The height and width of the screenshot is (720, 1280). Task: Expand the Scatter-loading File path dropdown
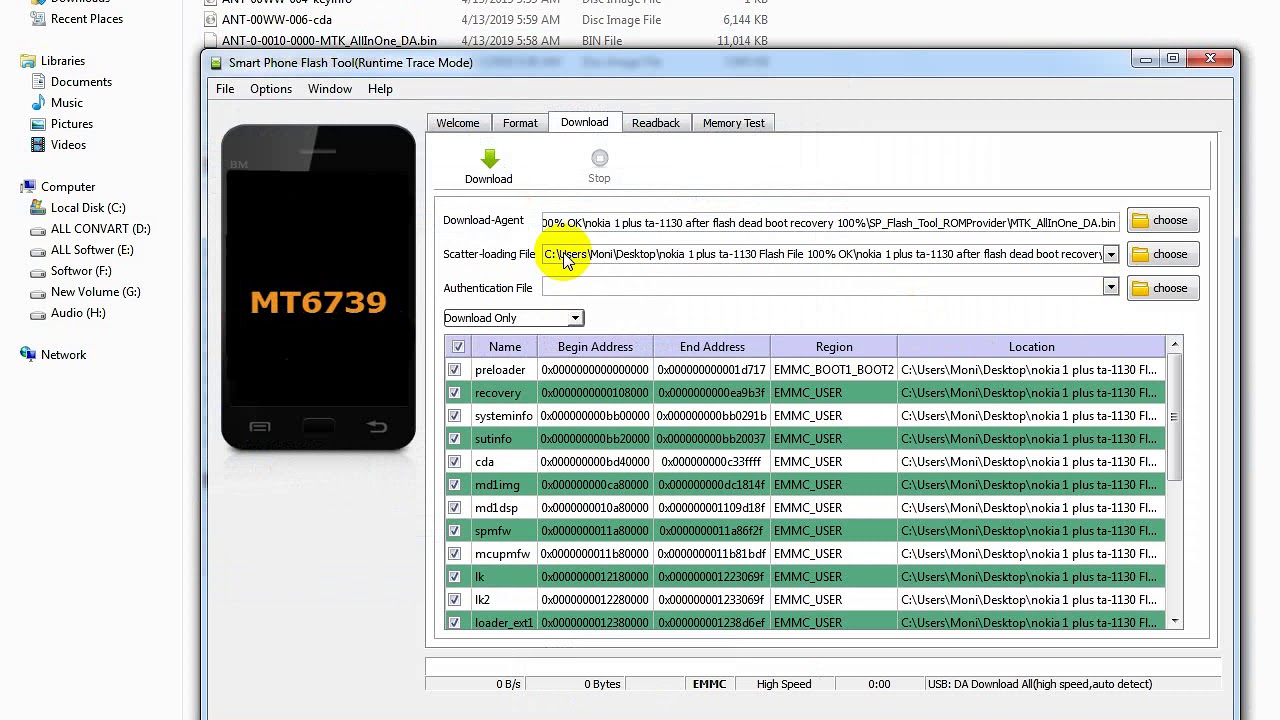pyautogui.click(x=1110, y=255)
